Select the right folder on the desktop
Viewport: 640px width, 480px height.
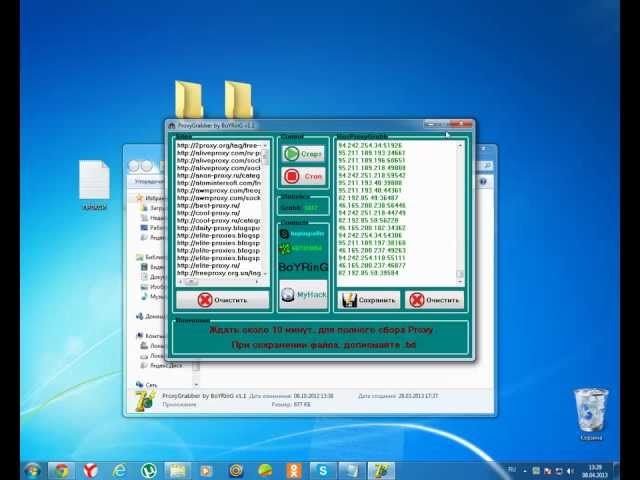click(238, 99)
